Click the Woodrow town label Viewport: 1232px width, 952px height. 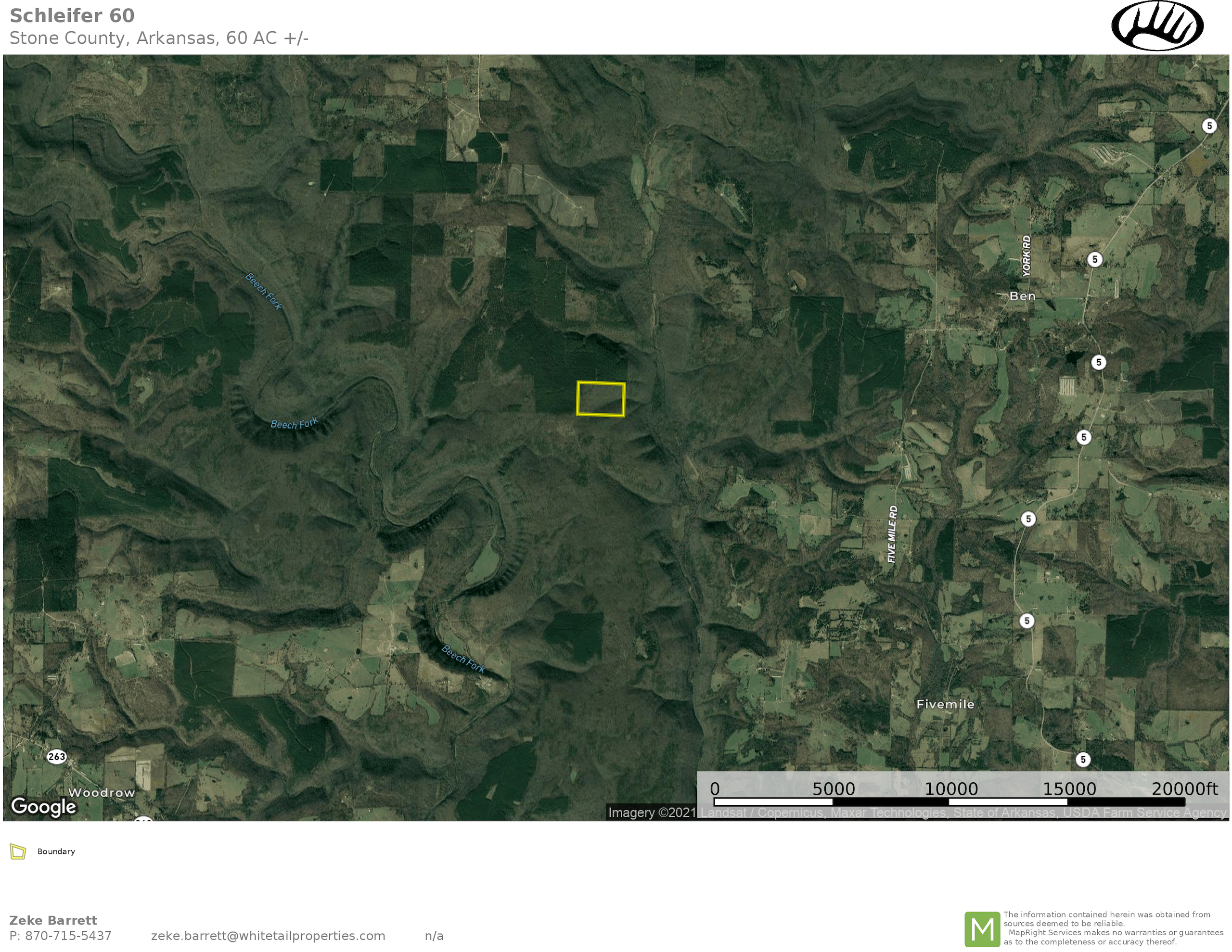coord(102,792)
